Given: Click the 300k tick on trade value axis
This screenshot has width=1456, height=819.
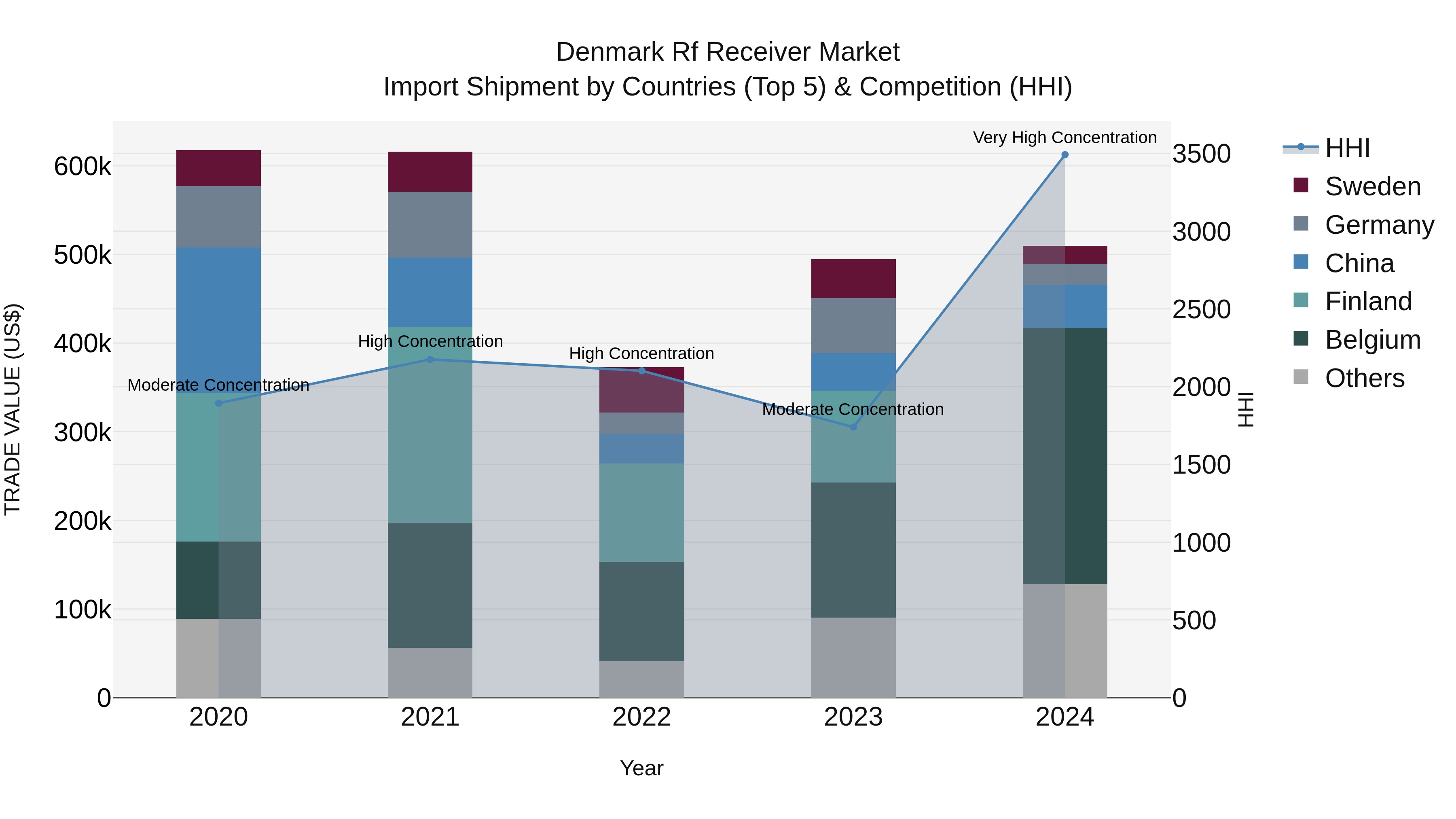Looking at the screenshot, I should click(x=83, y=432).
